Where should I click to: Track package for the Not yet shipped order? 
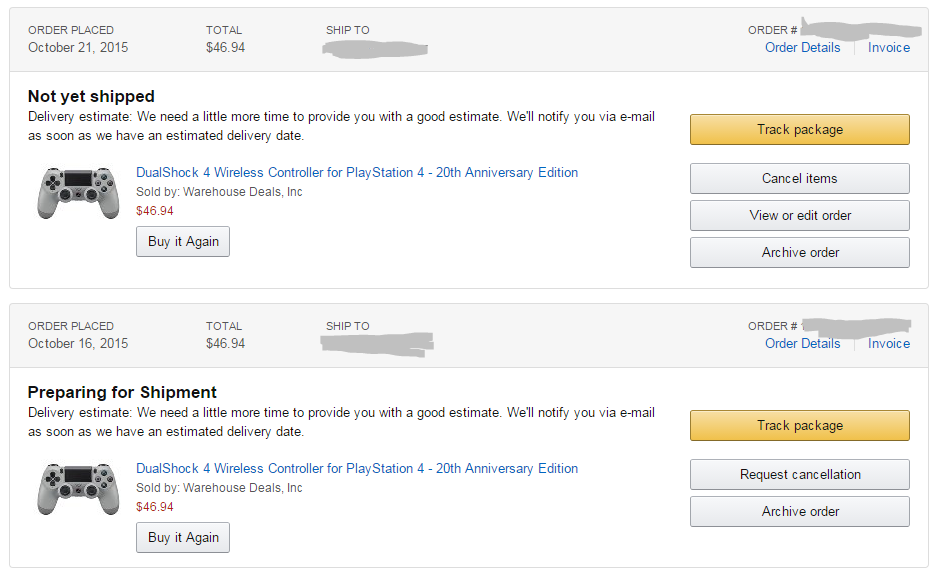(x=800, y=129)
